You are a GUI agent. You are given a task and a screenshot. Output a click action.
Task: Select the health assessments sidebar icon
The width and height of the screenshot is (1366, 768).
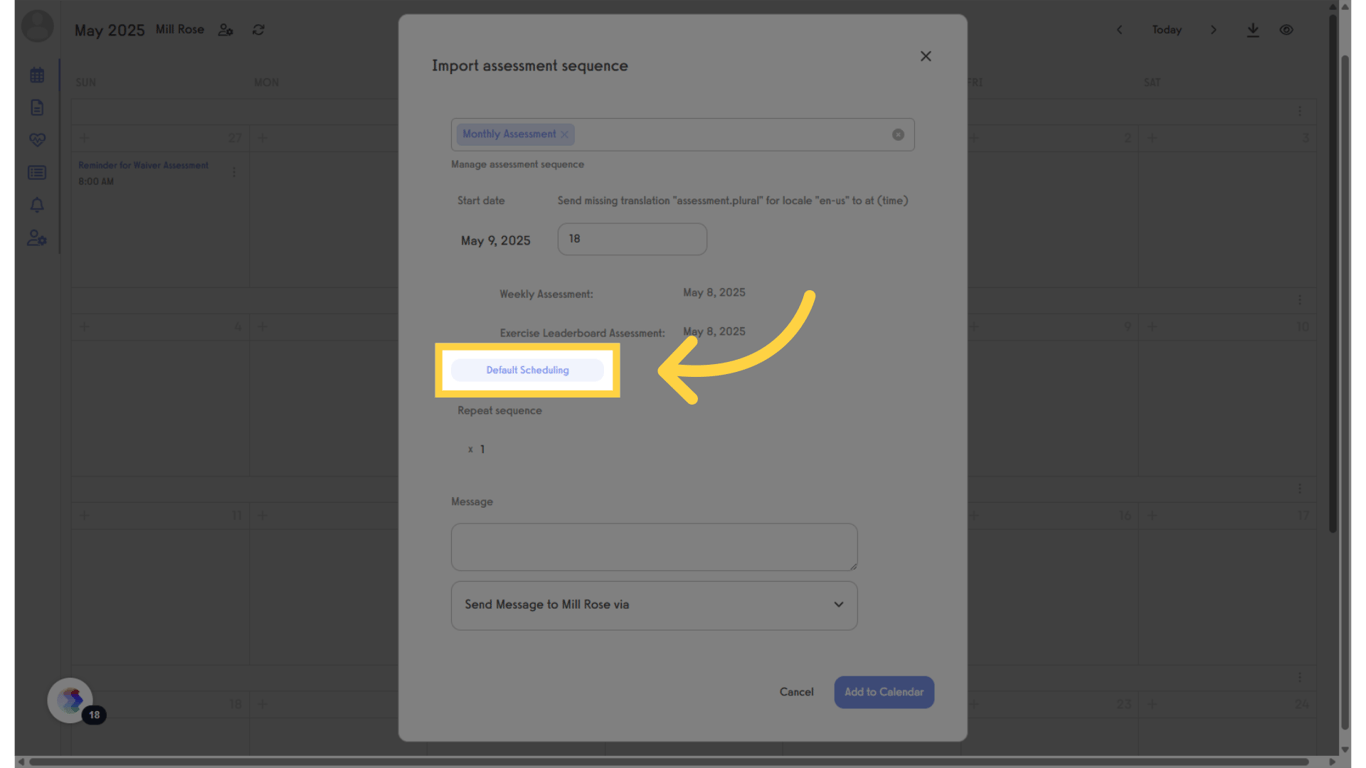tap(37, 139)
